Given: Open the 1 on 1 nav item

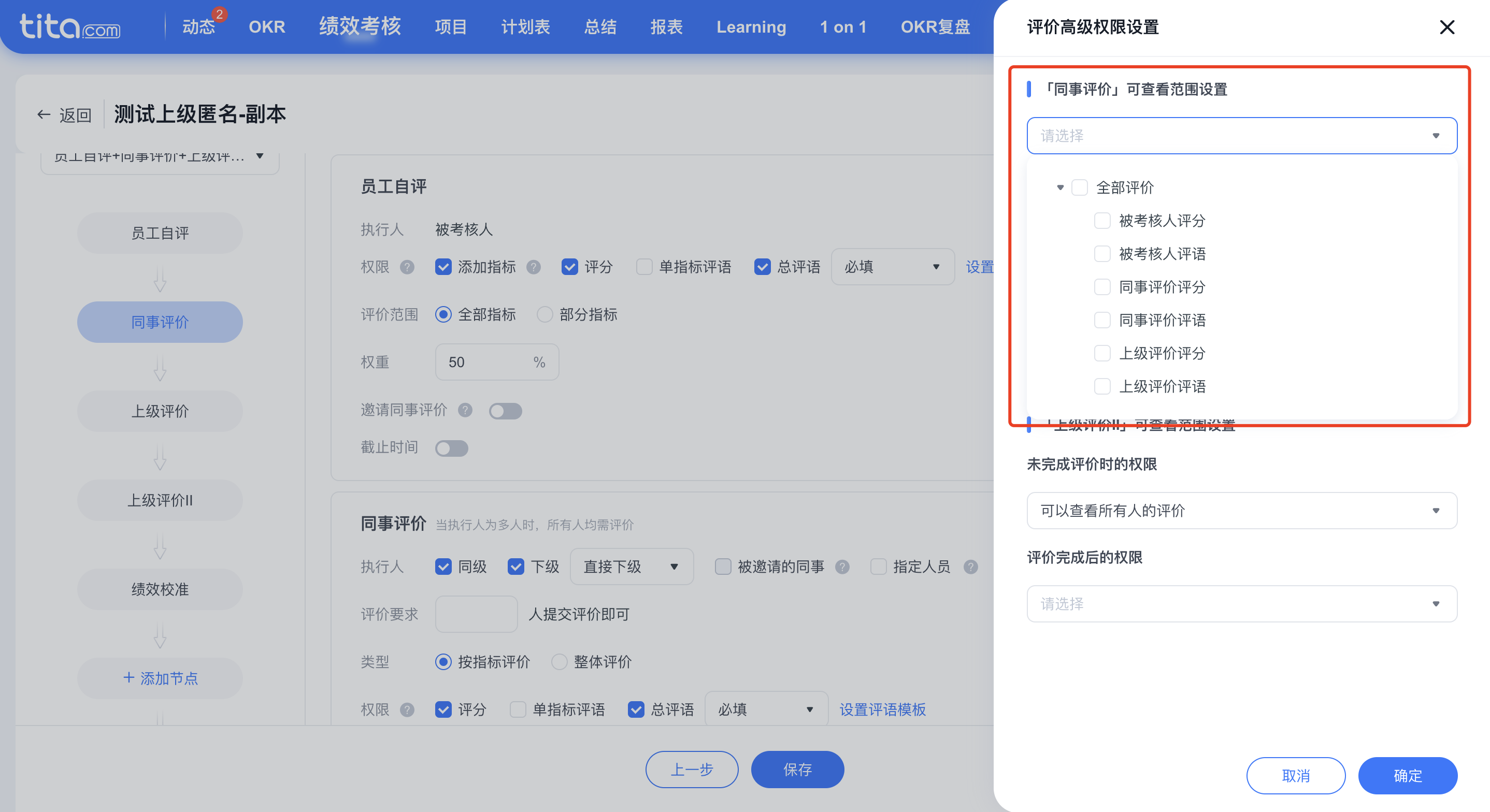Looking at the screenshot, I should tap(843, 26).
